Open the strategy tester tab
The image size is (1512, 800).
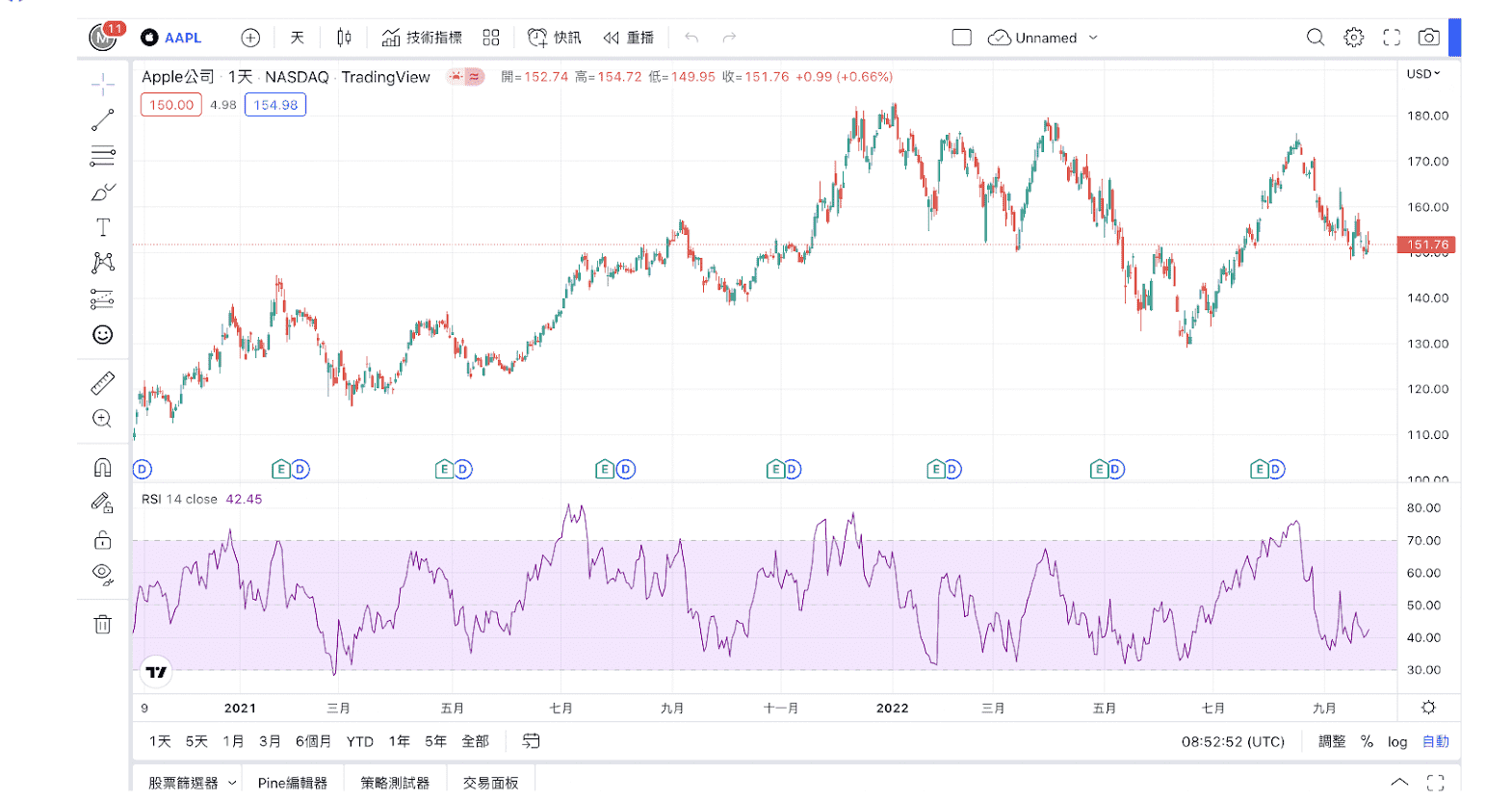(395, 783)
